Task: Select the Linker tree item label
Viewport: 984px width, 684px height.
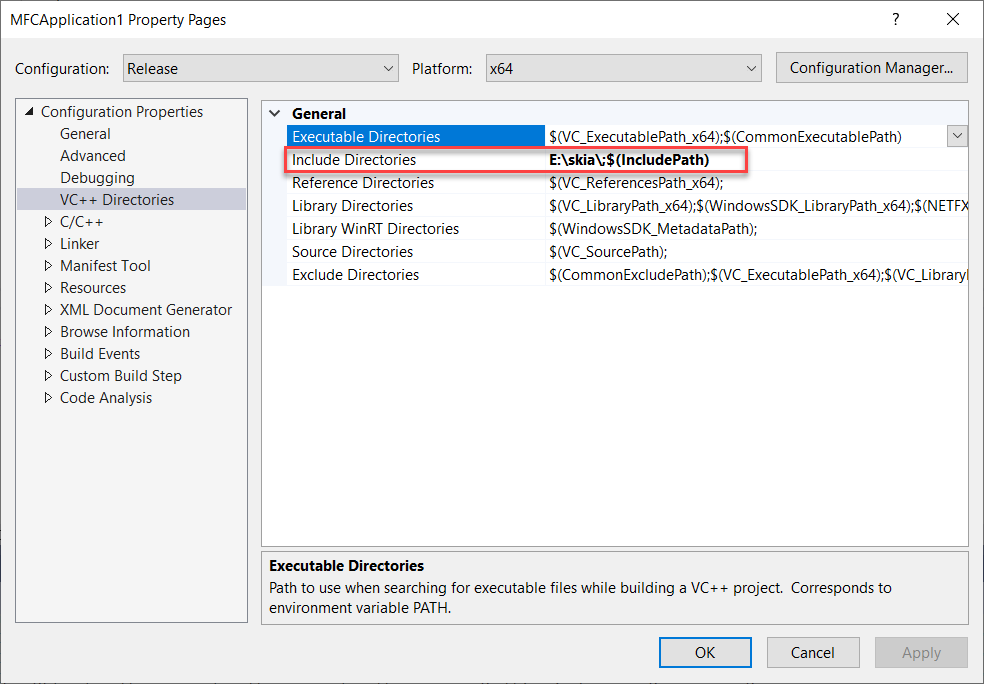Action: tap(79, 243)
